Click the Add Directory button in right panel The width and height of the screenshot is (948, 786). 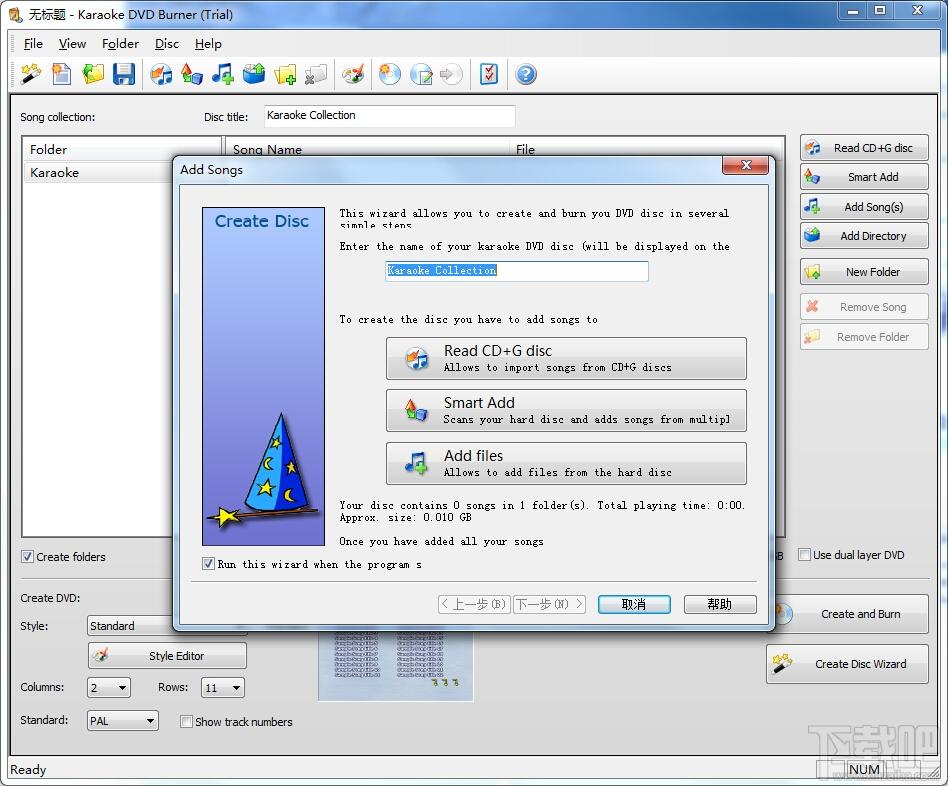864,236
